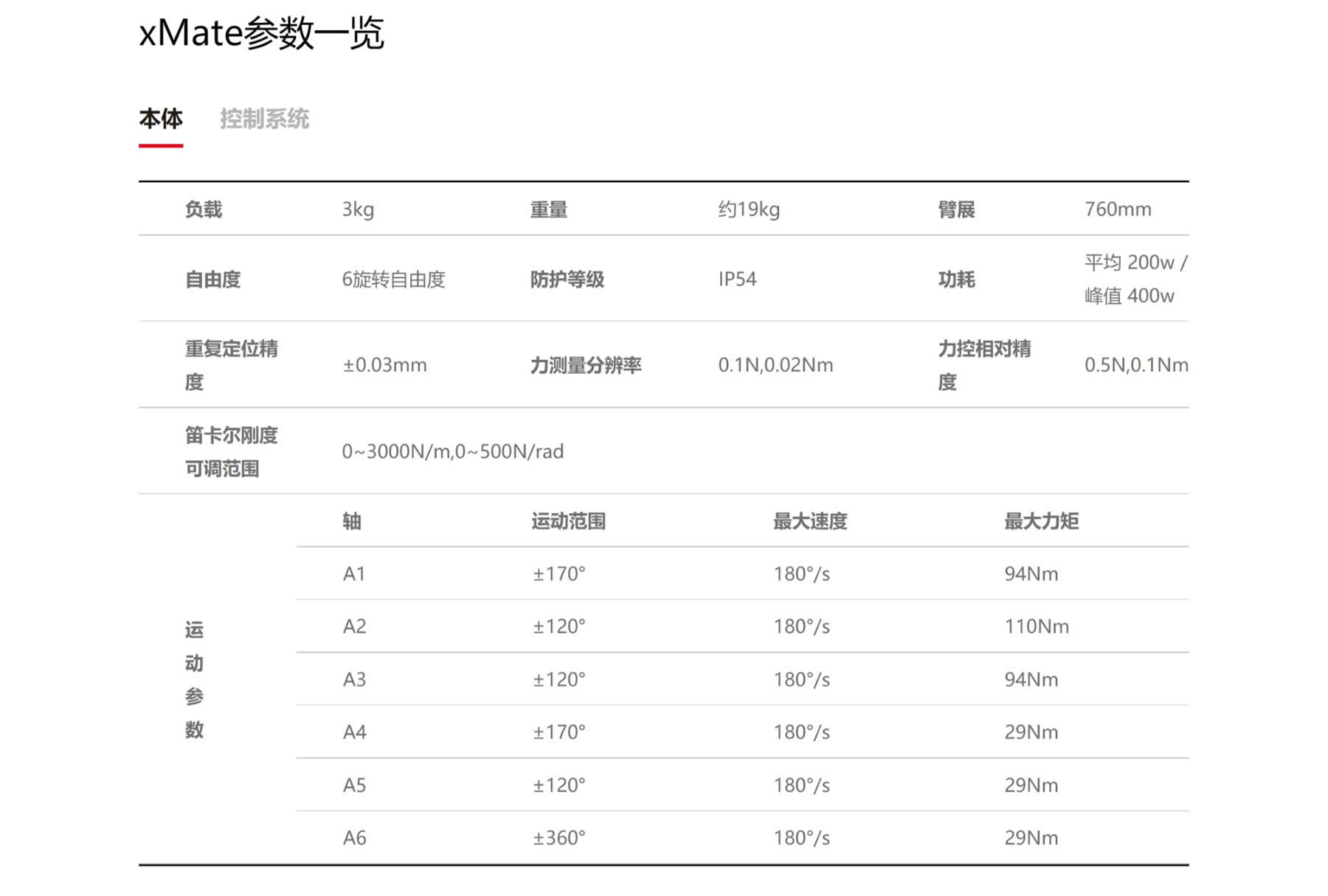The height and width of the screenshot is (896, 1328).
Task: Select the A2 axis cell
Action: pos(354,627)
